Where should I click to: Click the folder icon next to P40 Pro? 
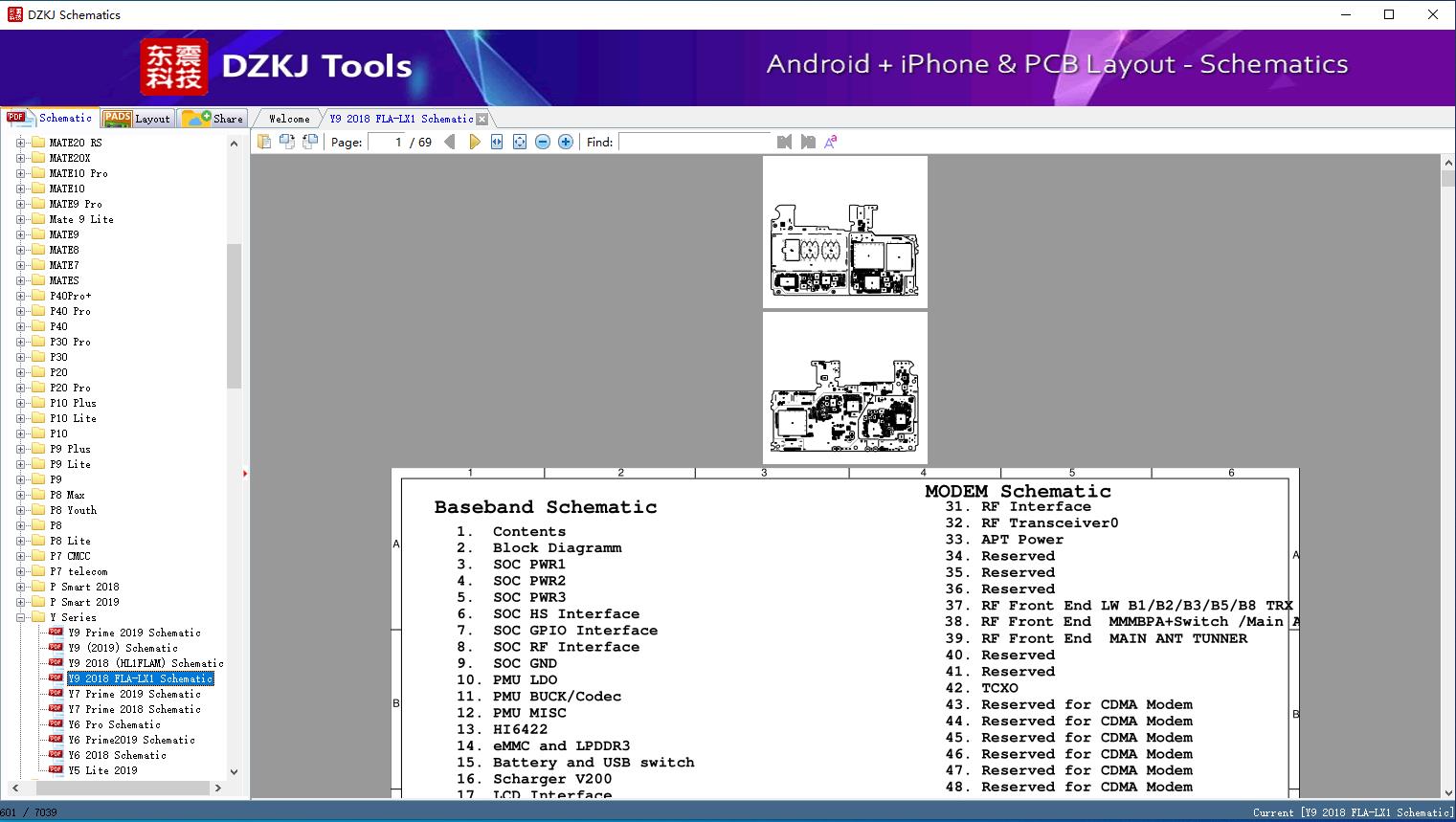(38, 311)
